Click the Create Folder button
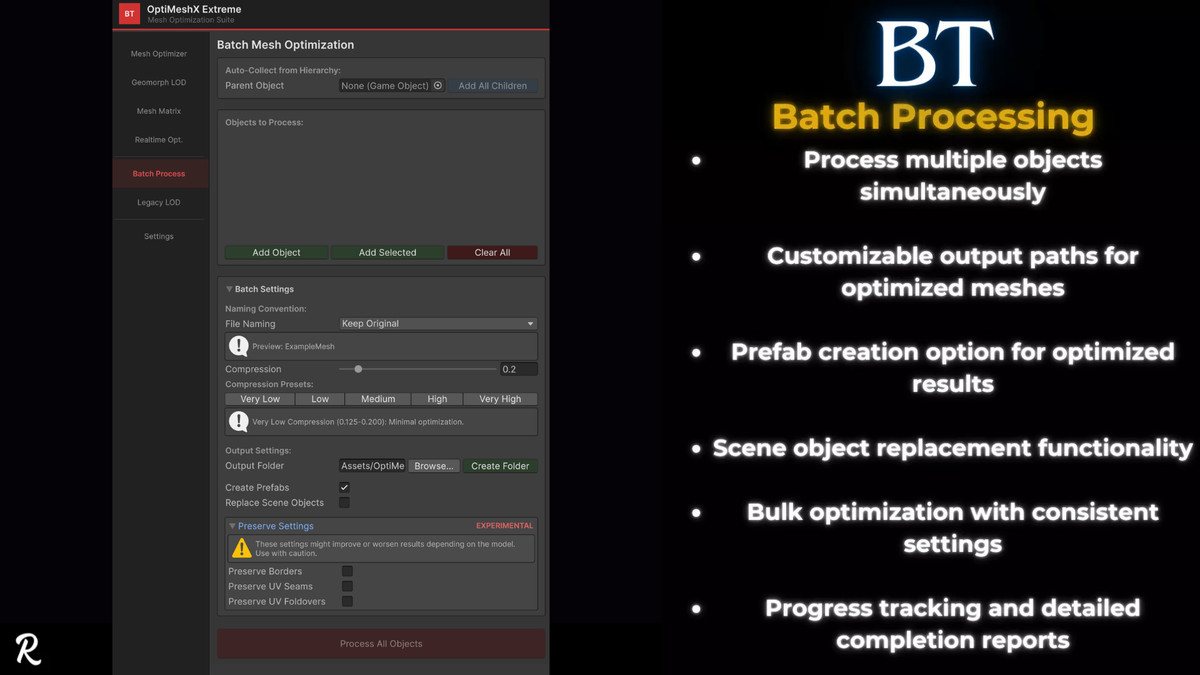 click(500, 466)
